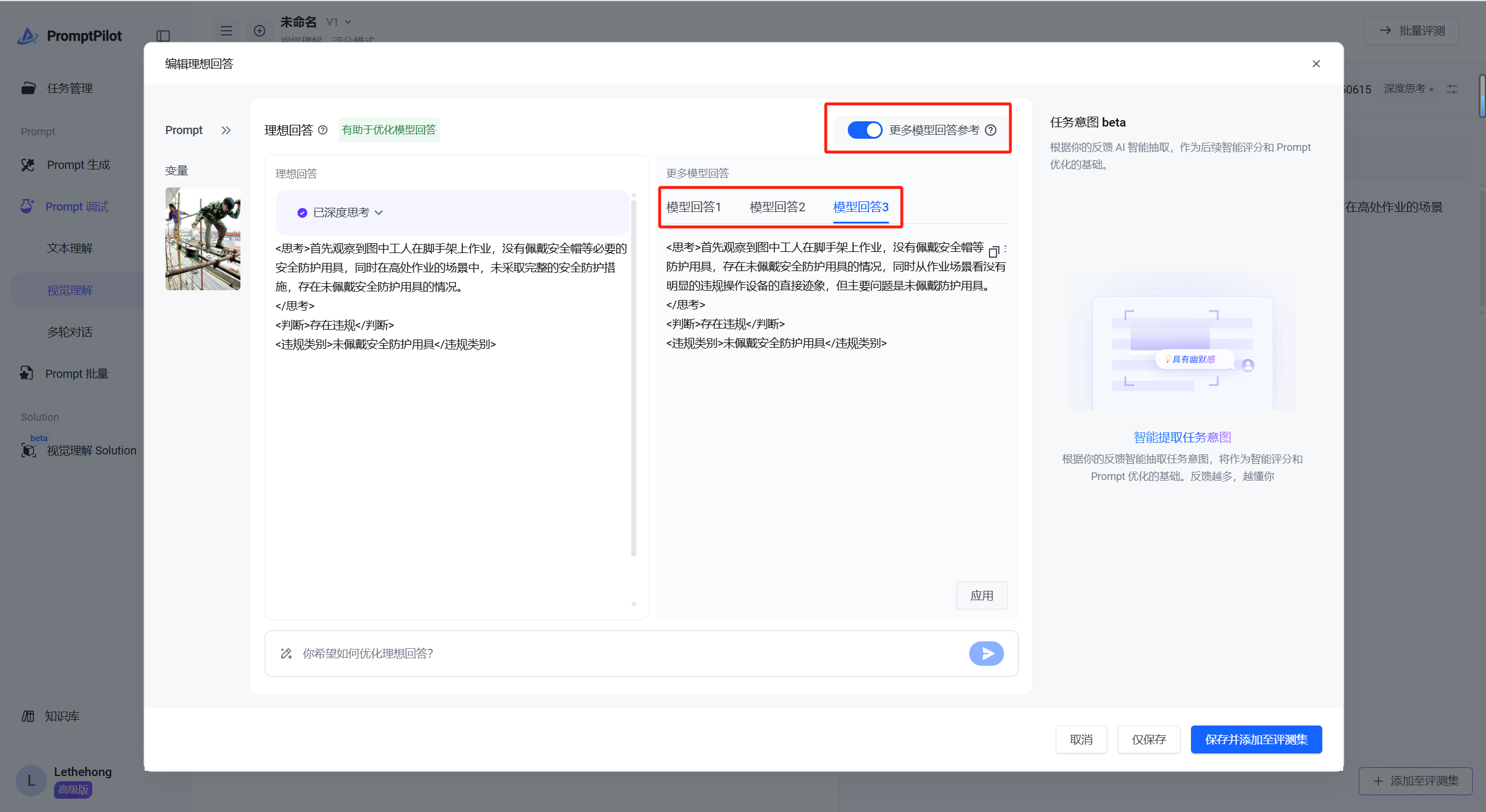
Task: Close the 编辑理想回答 dialog
Action: coord(1316,64)
